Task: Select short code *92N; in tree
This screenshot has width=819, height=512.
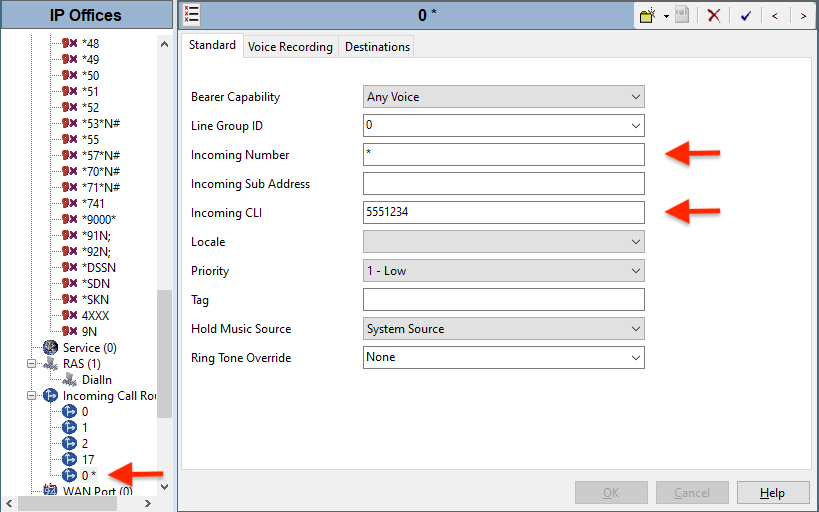Action: [97, 251]
